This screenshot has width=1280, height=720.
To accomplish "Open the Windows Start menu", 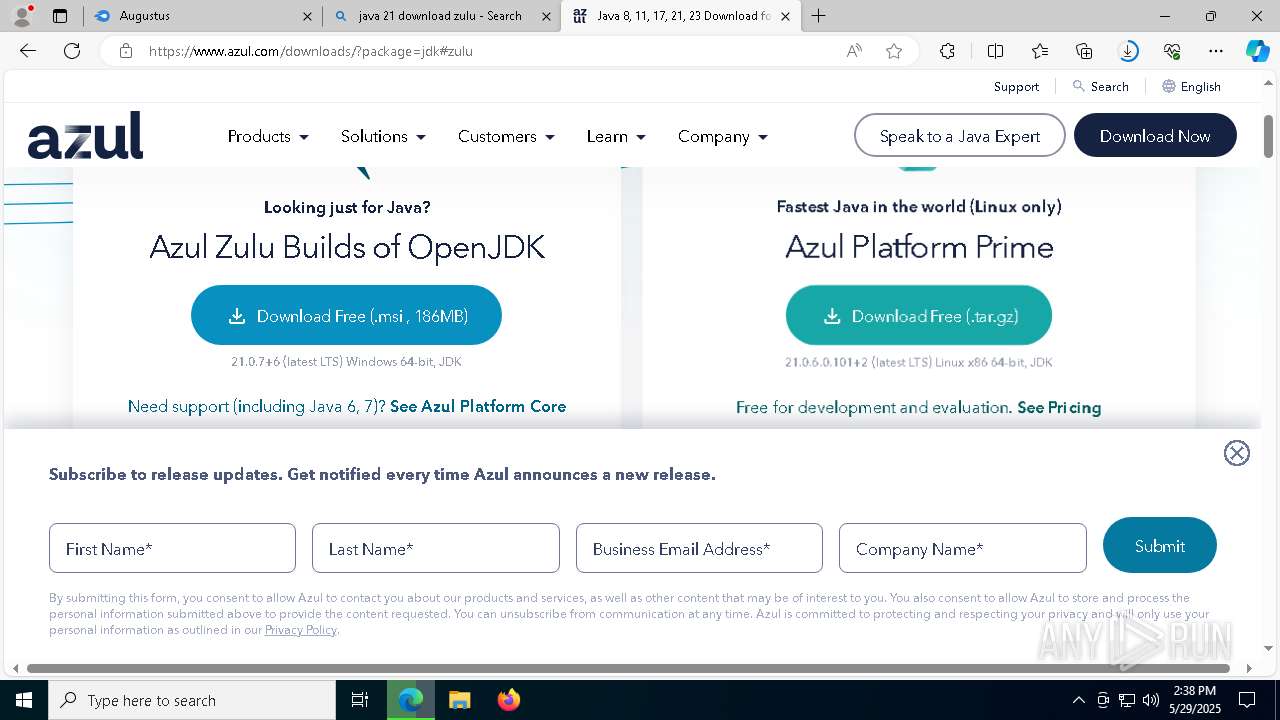I will (23, 700).
